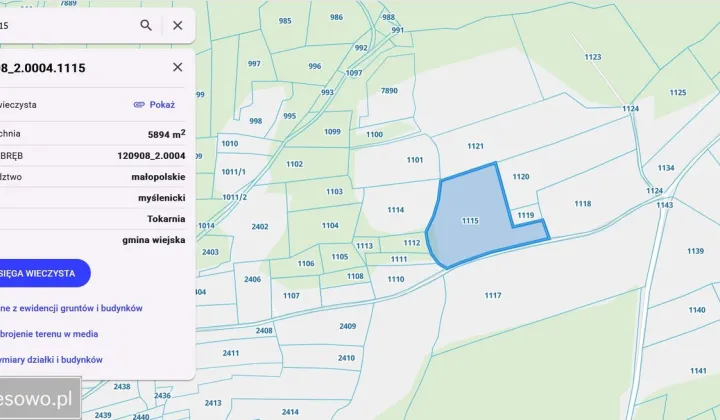Click the chain link icon beside Pokaż
The image size is (720, 420).
click(139, 104)
